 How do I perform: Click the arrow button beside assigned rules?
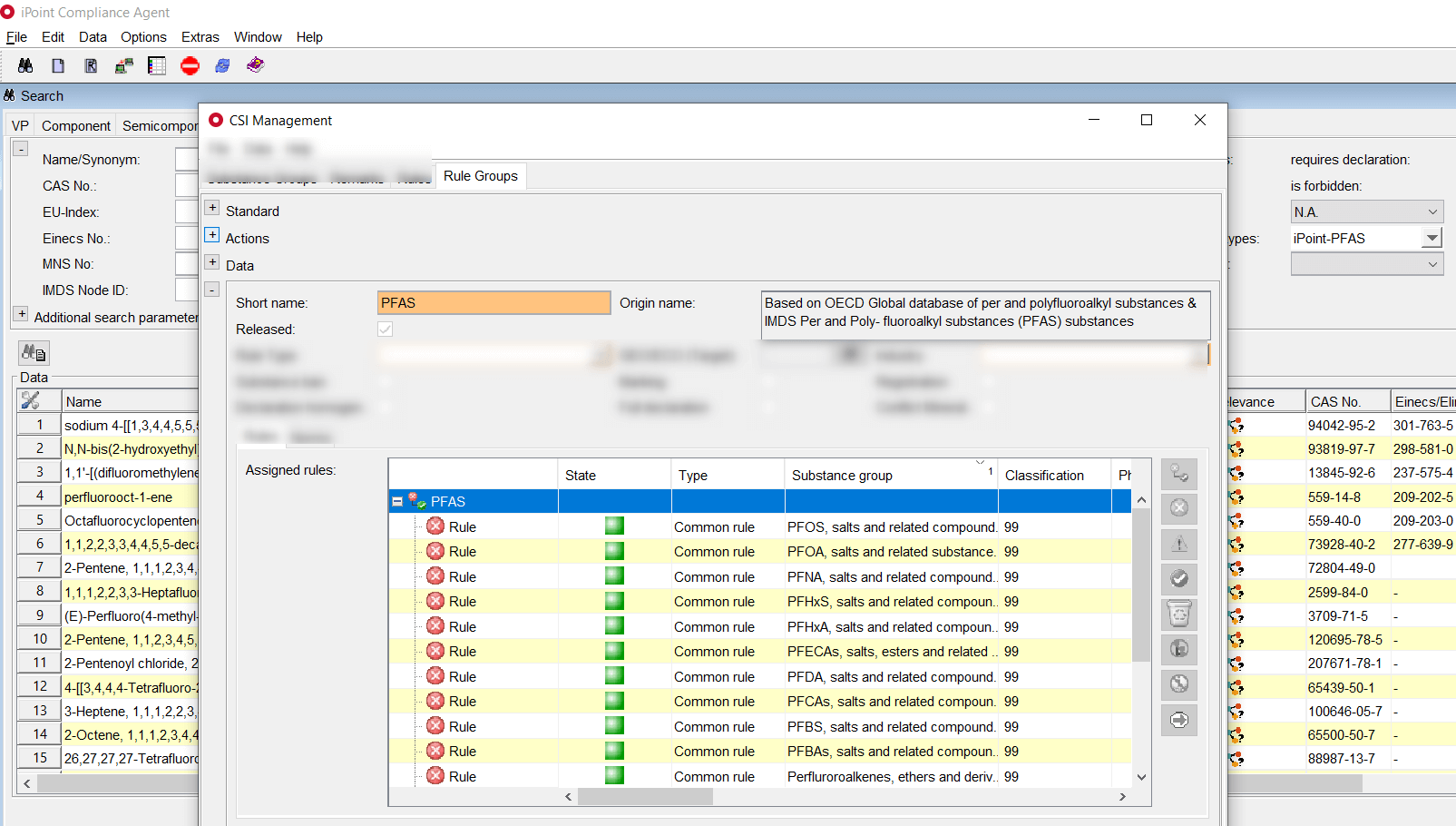tap(1178, 721)
